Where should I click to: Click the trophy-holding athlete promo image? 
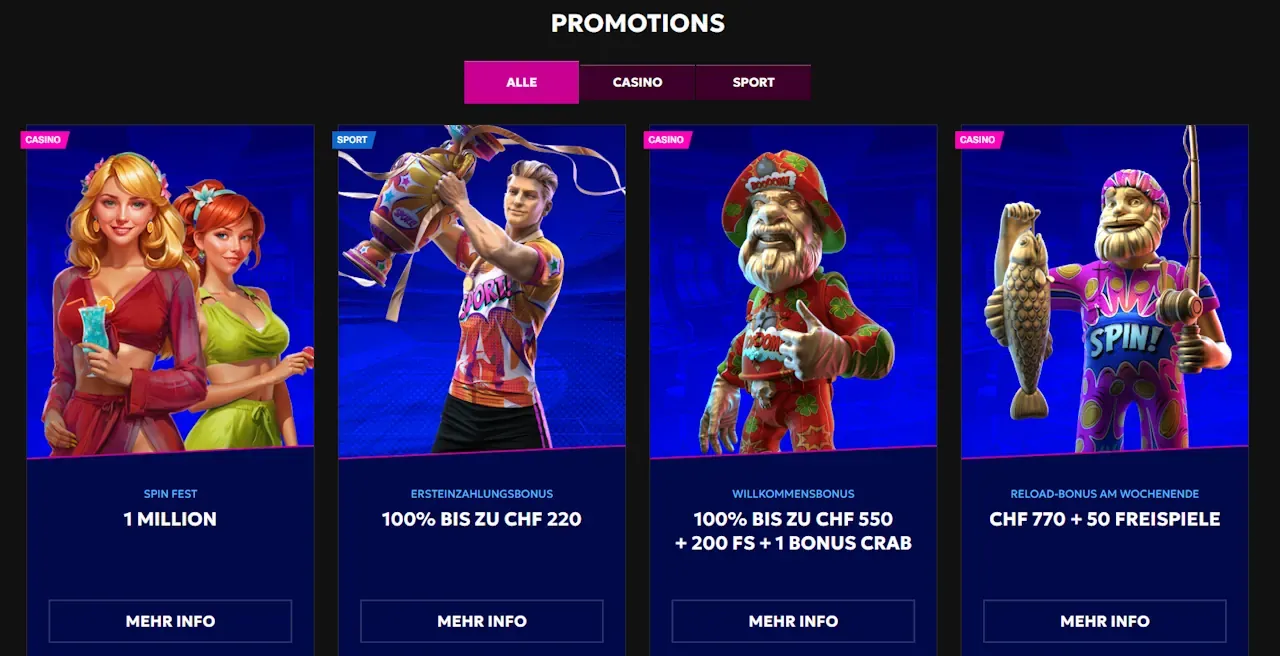482,292
